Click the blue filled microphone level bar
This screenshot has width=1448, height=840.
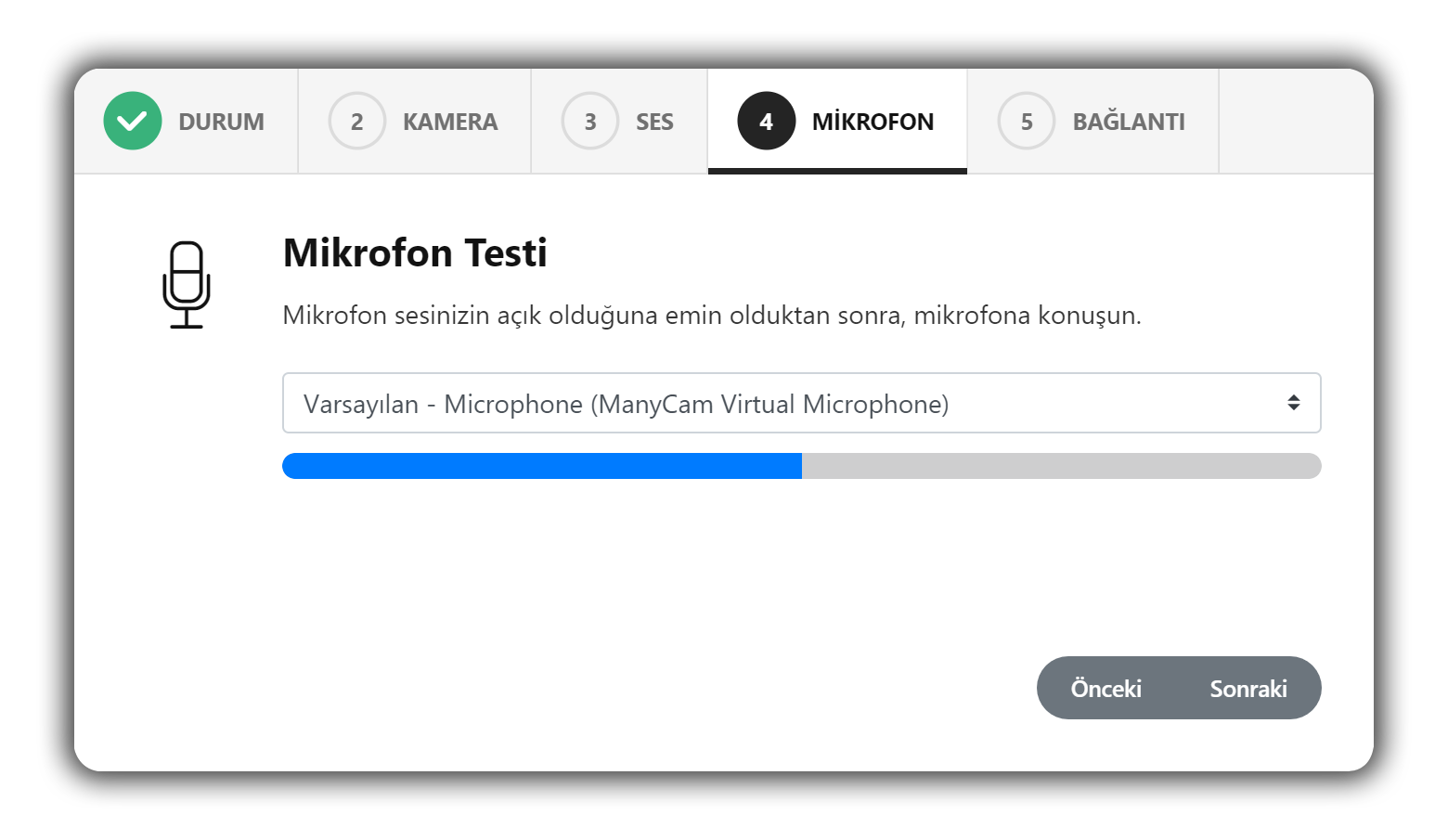tap(542, 466)
